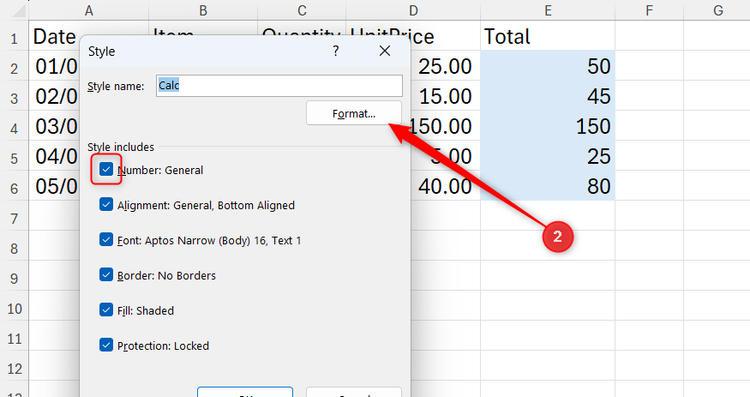The width and height of the screenshot is (750, 397).
Task: Select the Total cell showing 25
Action: pos(548,156)
